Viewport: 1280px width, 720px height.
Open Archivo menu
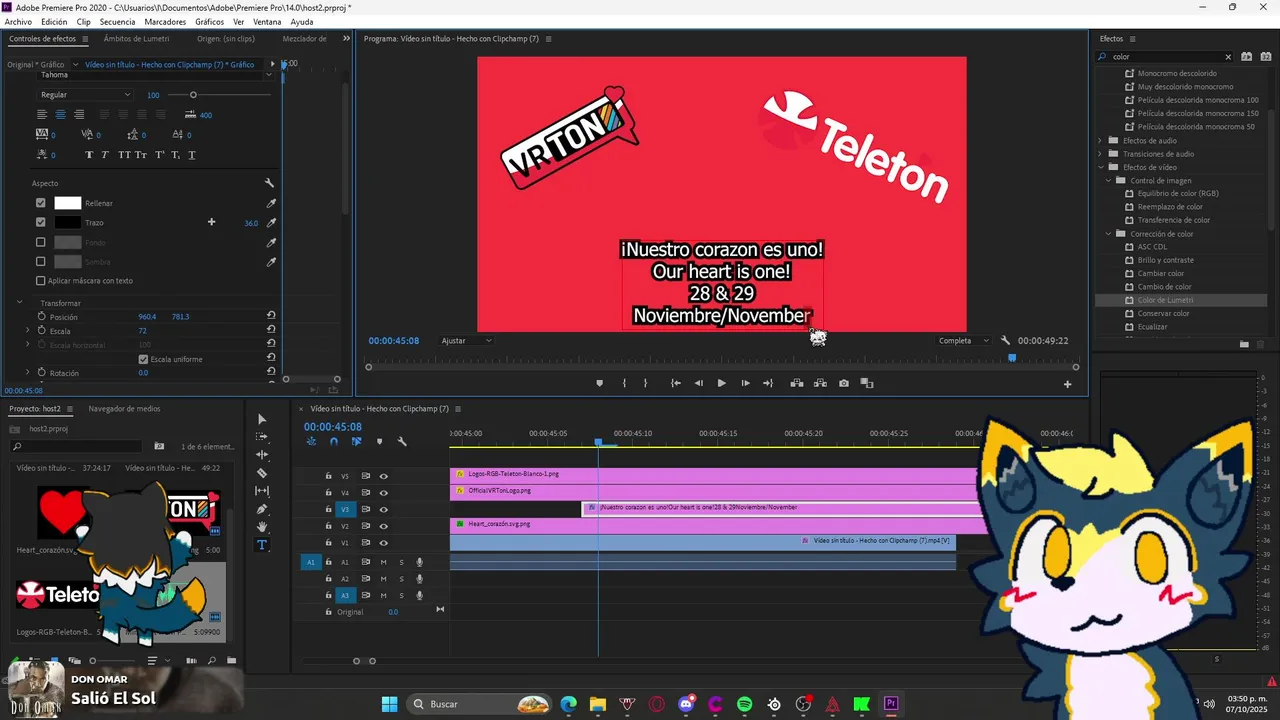click(x=18, y=21)
